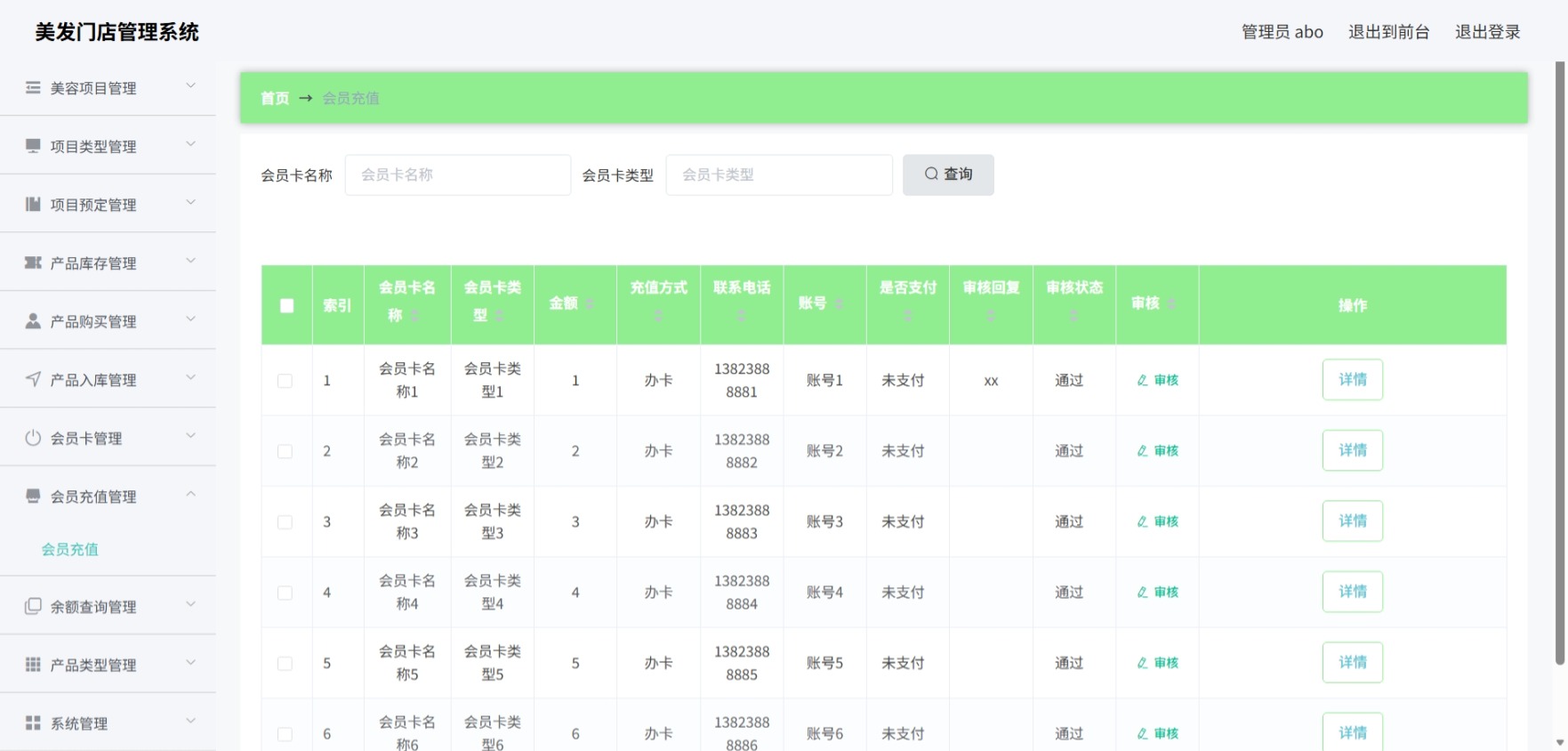This screenshot has width=1568, height=751.
Task: Click the 会员充值管理 icon
Action: (x=33, y=496)
